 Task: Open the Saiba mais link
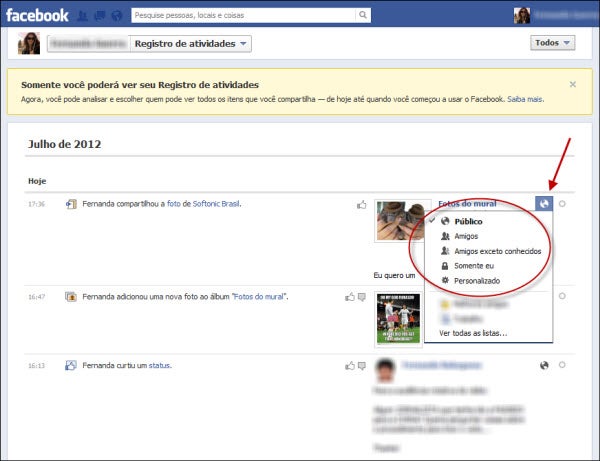click(x=524, y=100)
